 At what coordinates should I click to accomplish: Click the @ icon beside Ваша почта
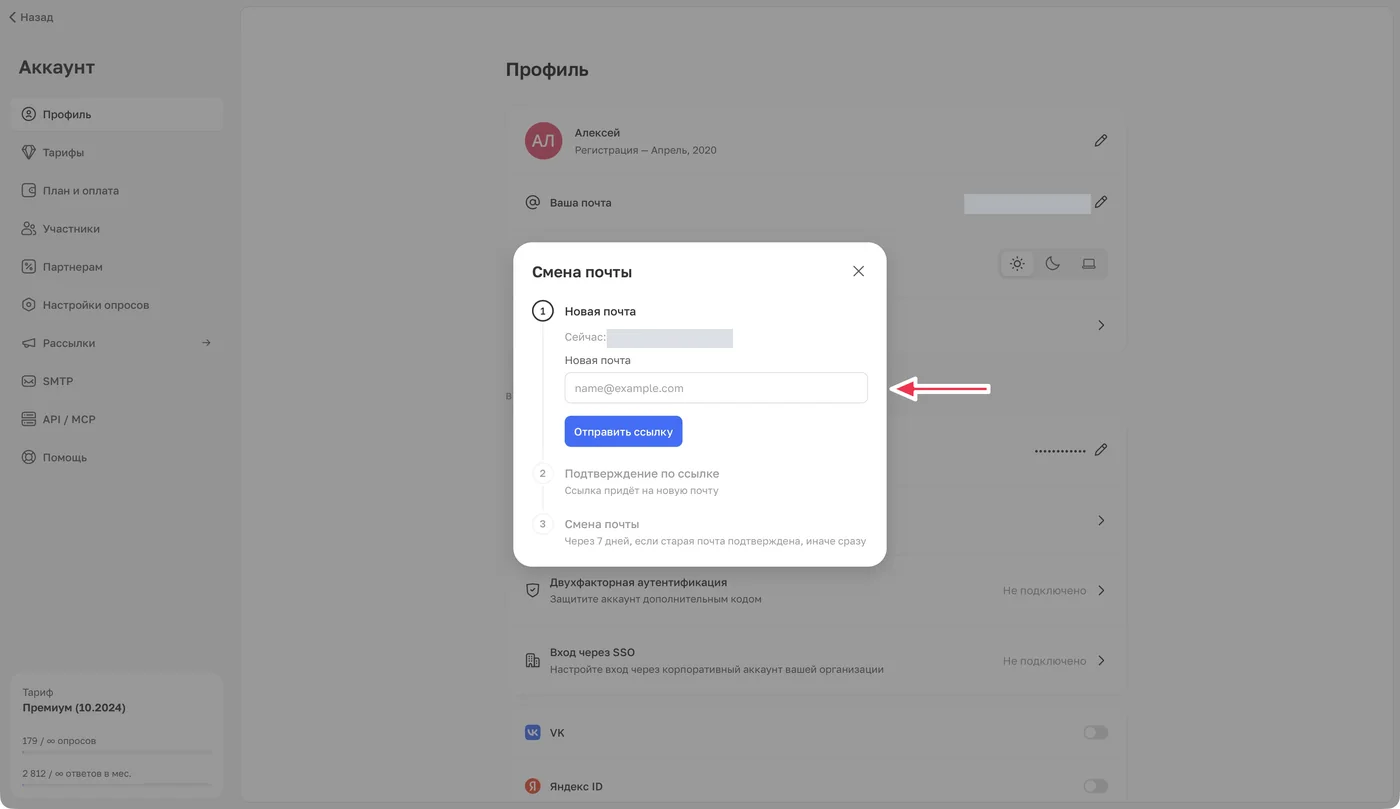(533, 202)
